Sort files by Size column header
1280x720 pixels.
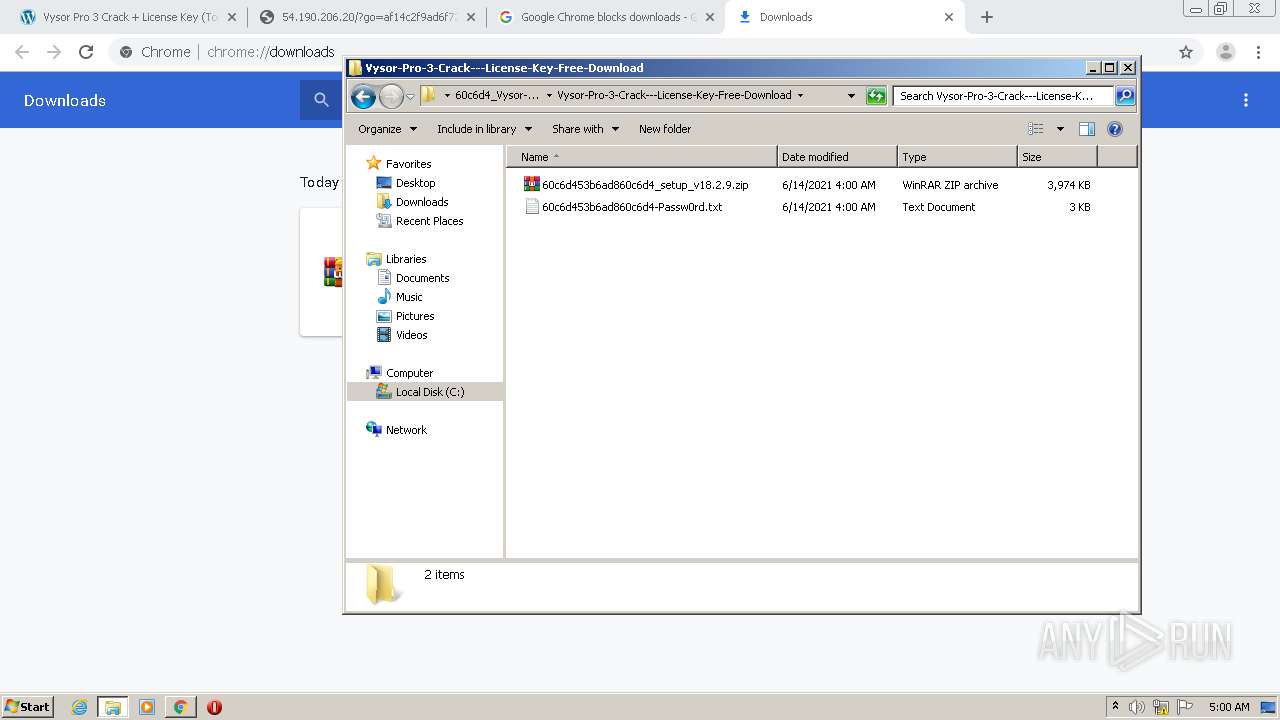point(1057,157)
